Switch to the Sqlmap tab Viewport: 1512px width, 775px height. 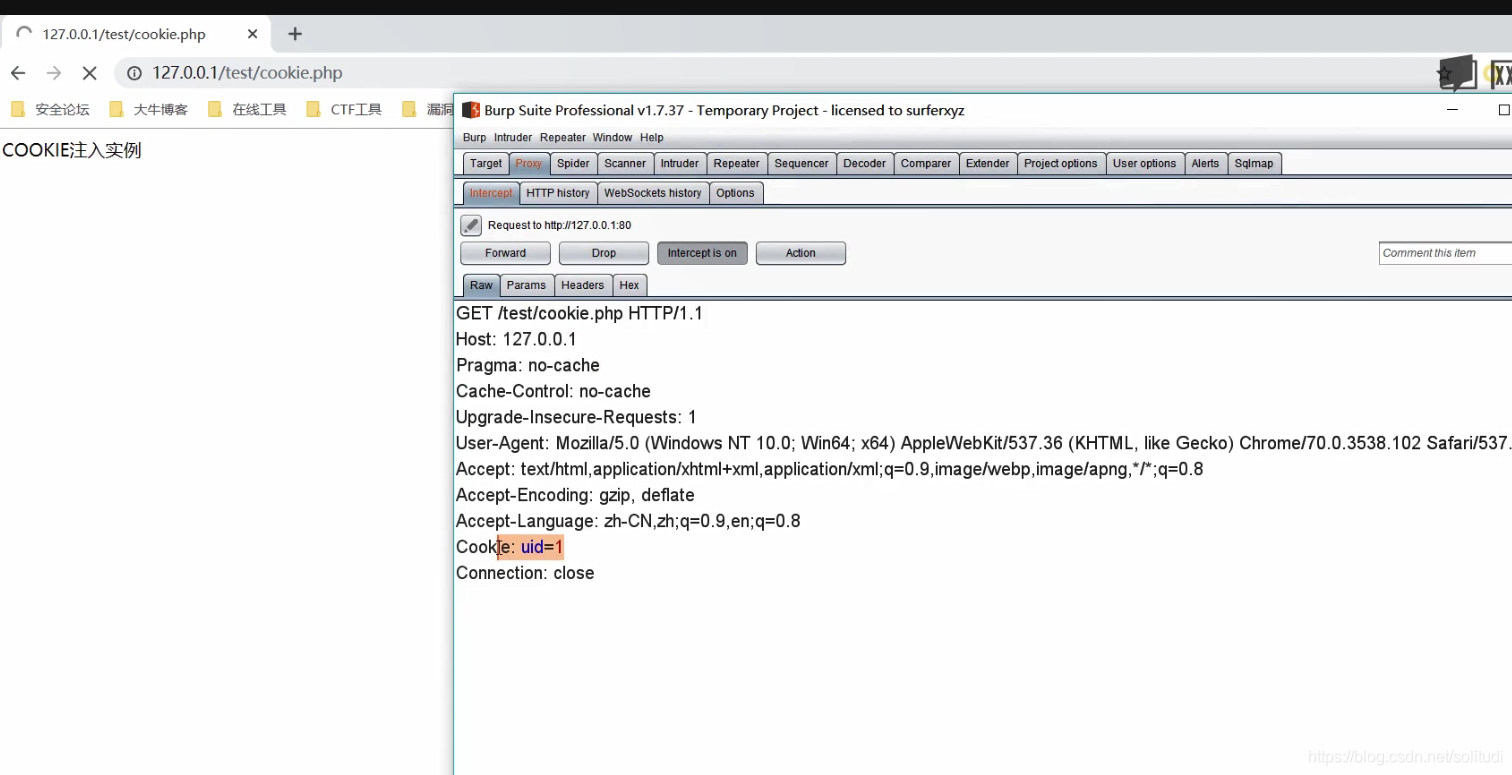[1254, 163]
